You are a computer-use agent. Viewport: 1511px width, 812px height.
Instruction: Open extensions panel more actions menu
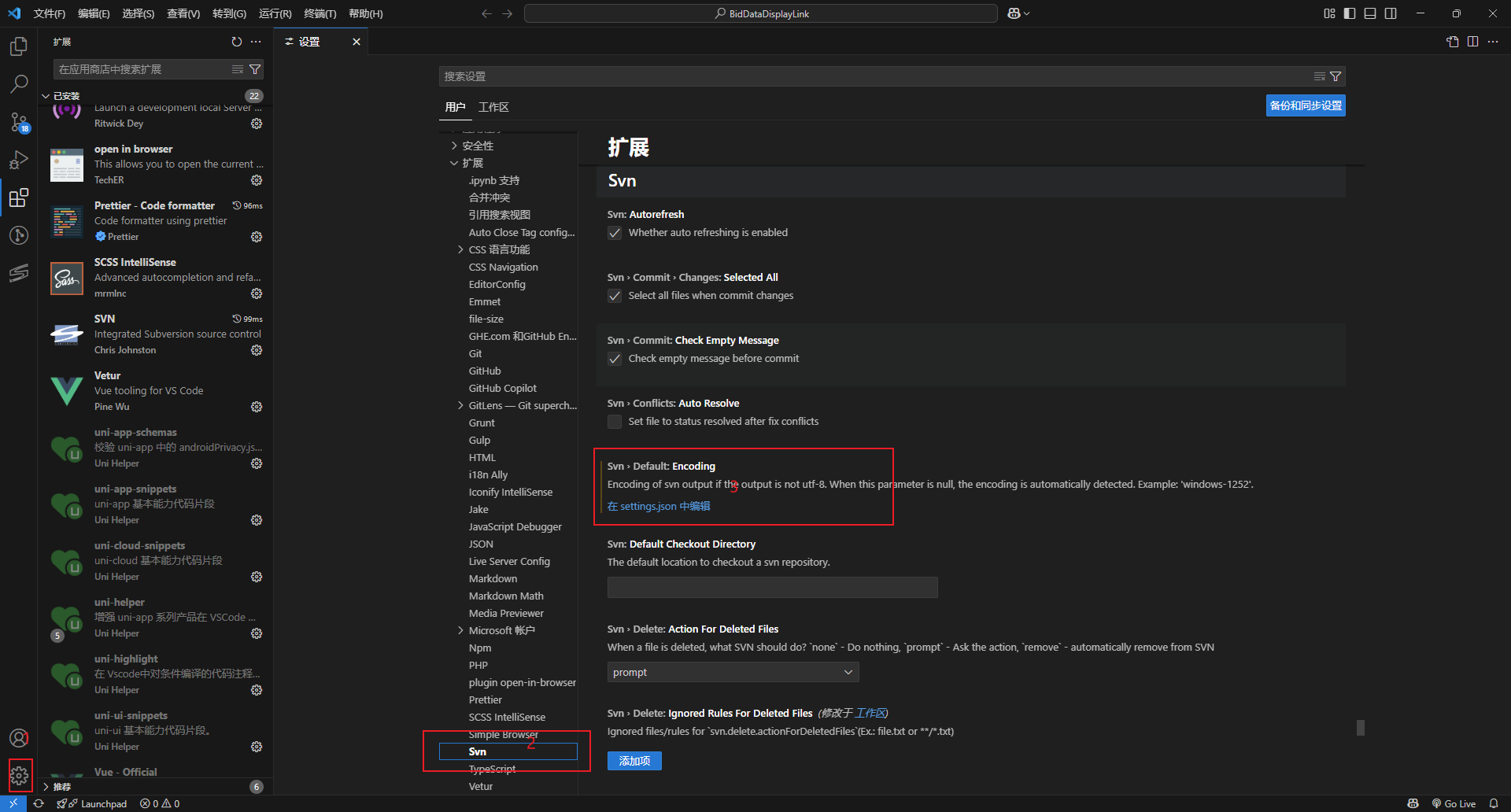[x=256, y=42]
